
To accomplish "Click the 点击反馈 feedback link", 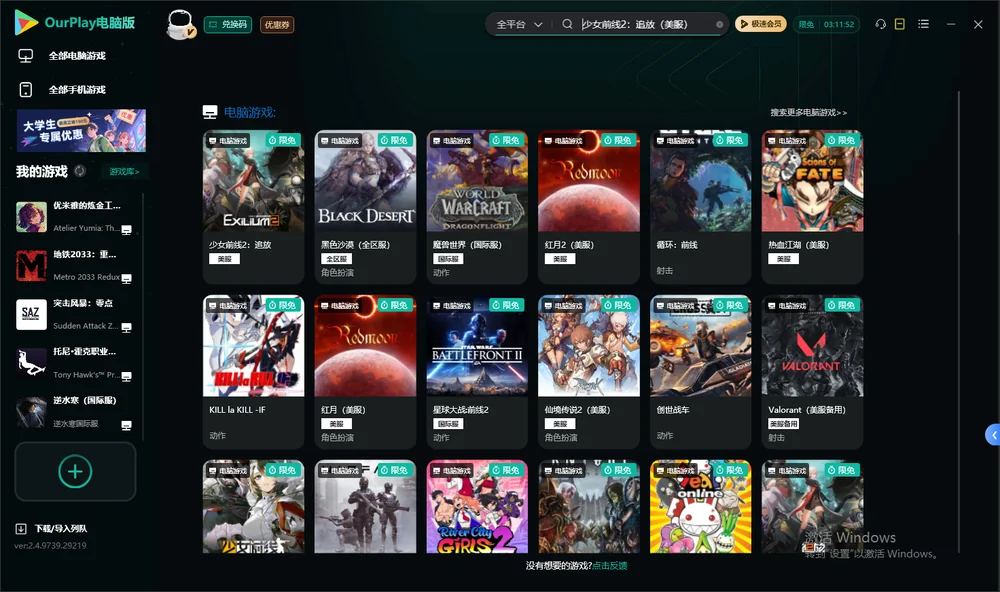I will tap(610, 565).
